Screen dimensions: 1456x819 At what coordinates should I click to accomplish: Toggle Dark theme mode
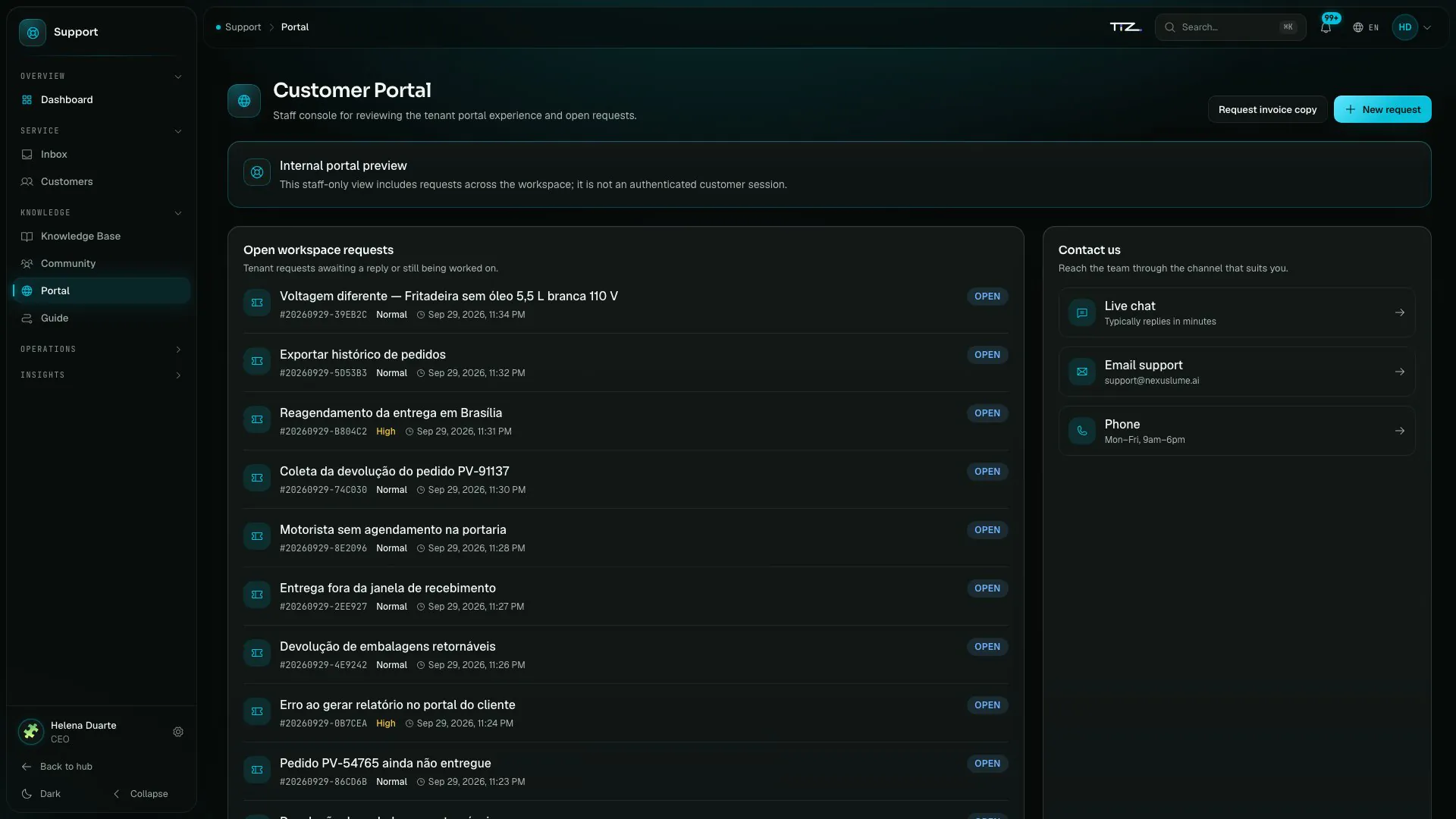click(x=42, y=794)
